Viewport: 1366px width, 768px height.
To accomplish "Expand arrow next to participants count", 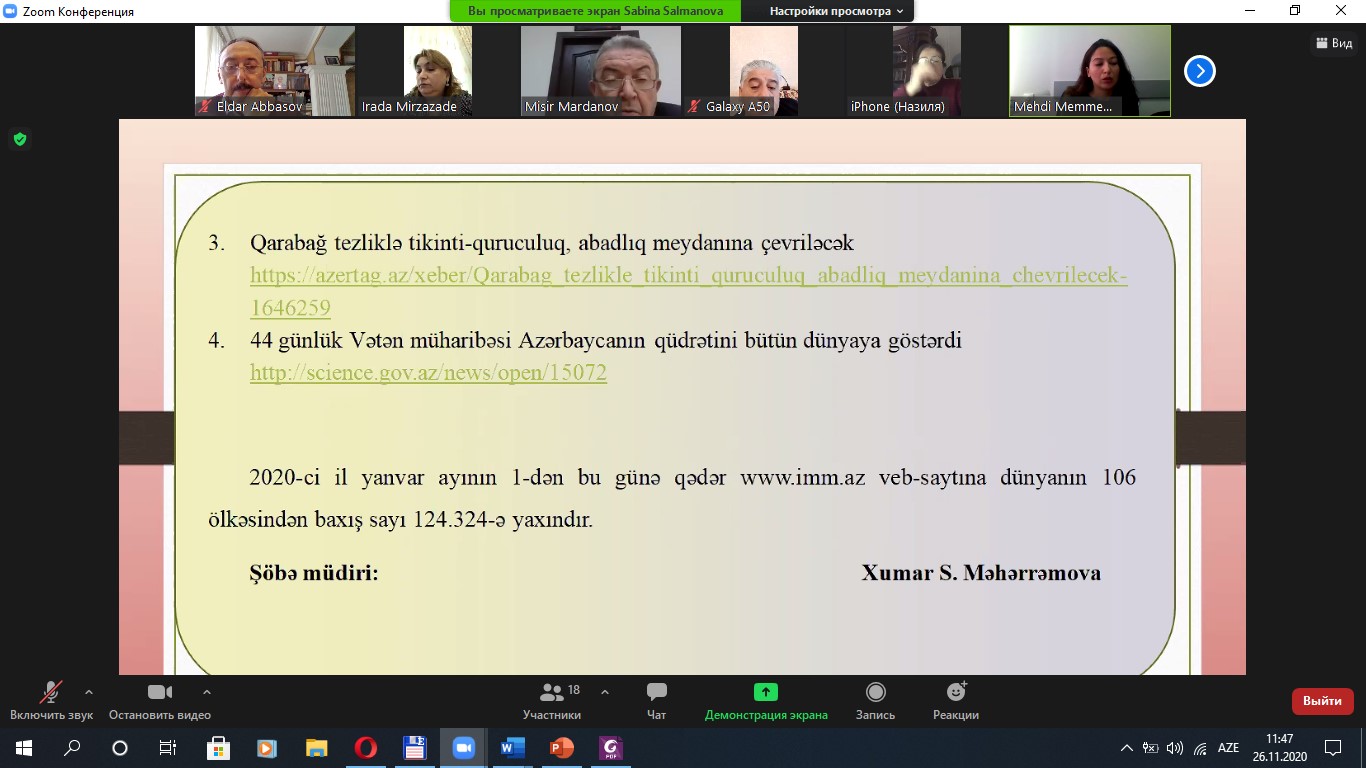I will click(x=605, y=691).
